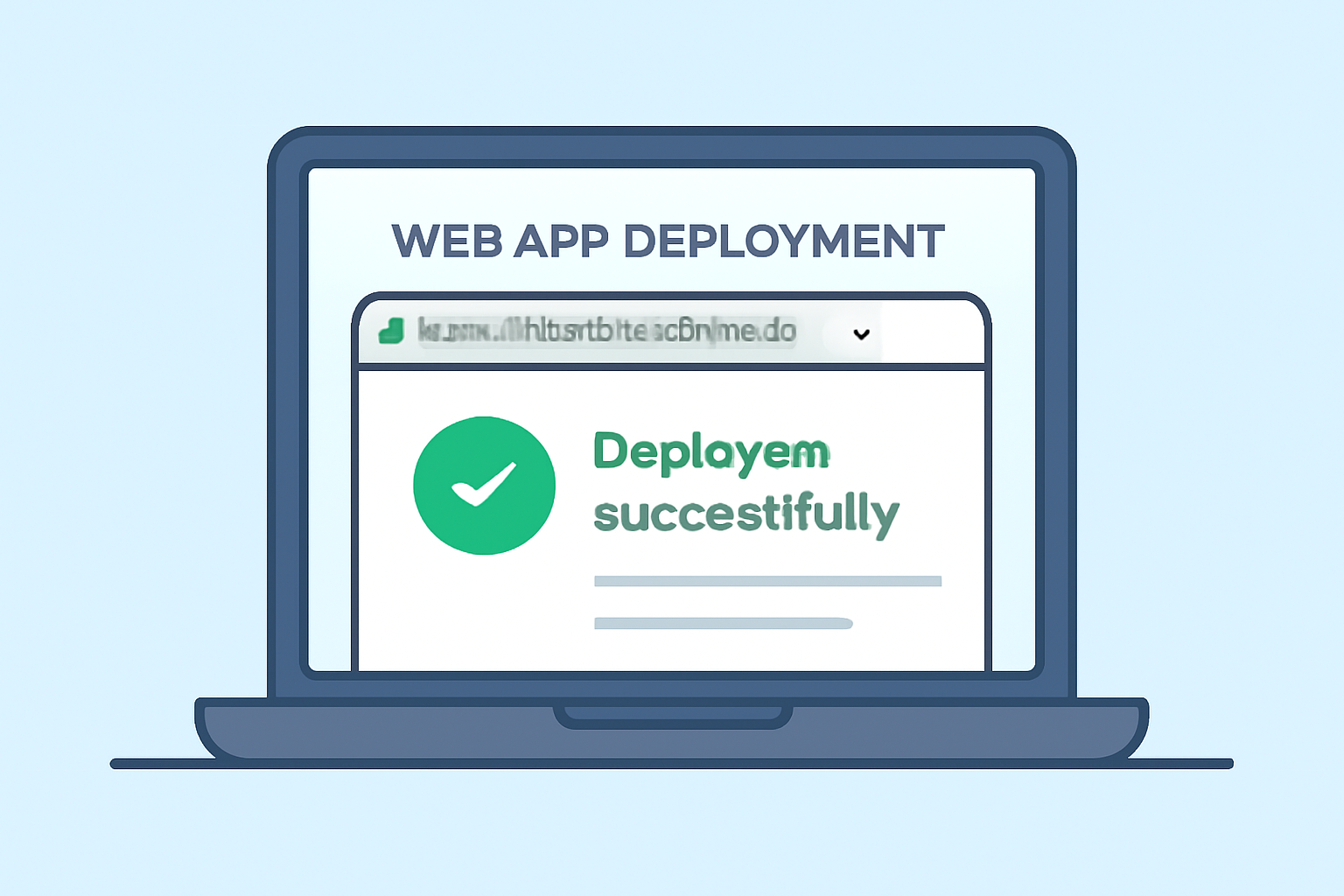The width and height of the screenshot is (1344, 896).
Task: Expand the URL suggestions with the down arrow
Action: click(x=860, y=333)
